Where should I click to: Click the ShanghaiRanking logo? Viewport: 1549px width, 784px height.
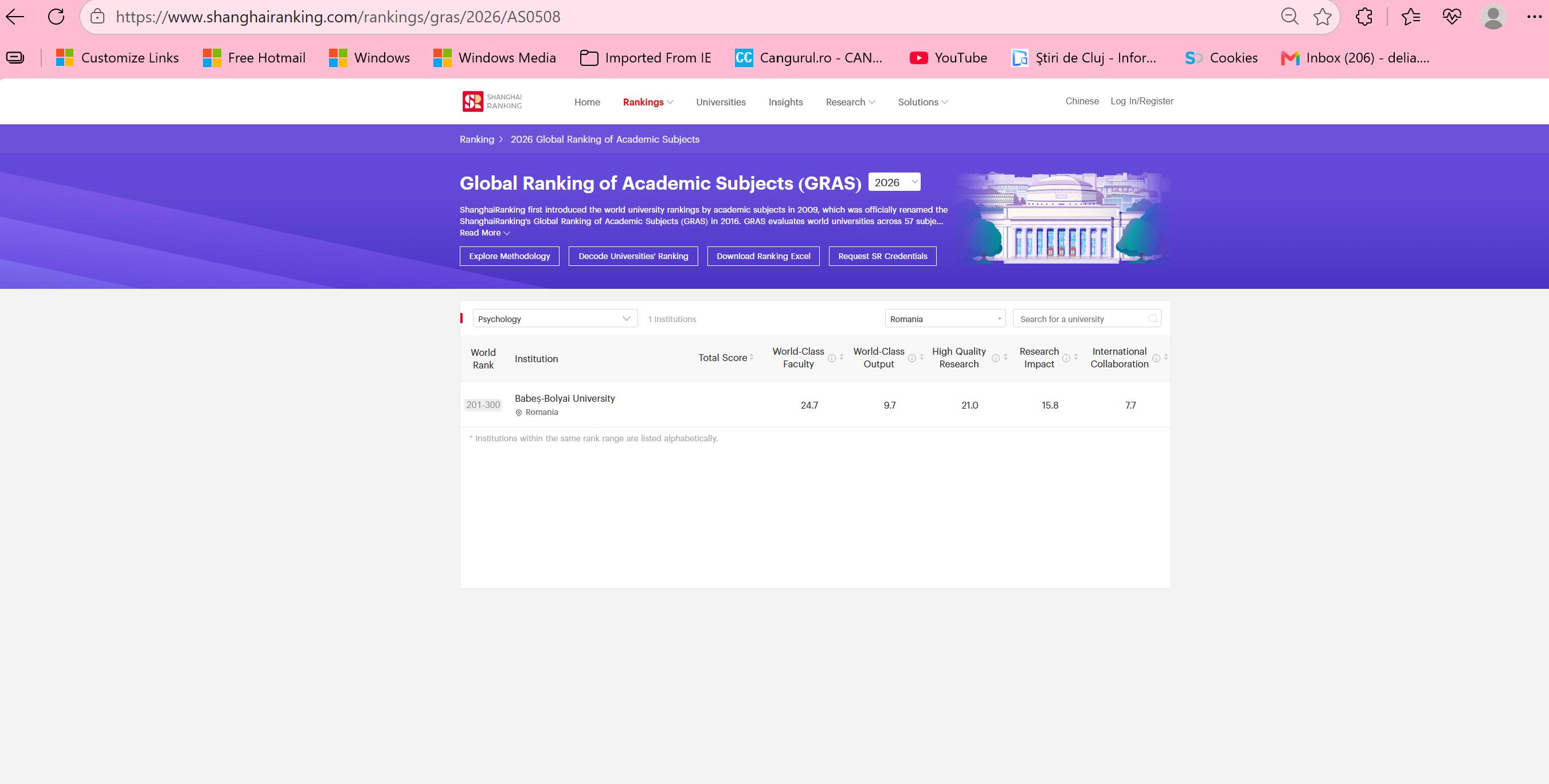tap(492, 101)
